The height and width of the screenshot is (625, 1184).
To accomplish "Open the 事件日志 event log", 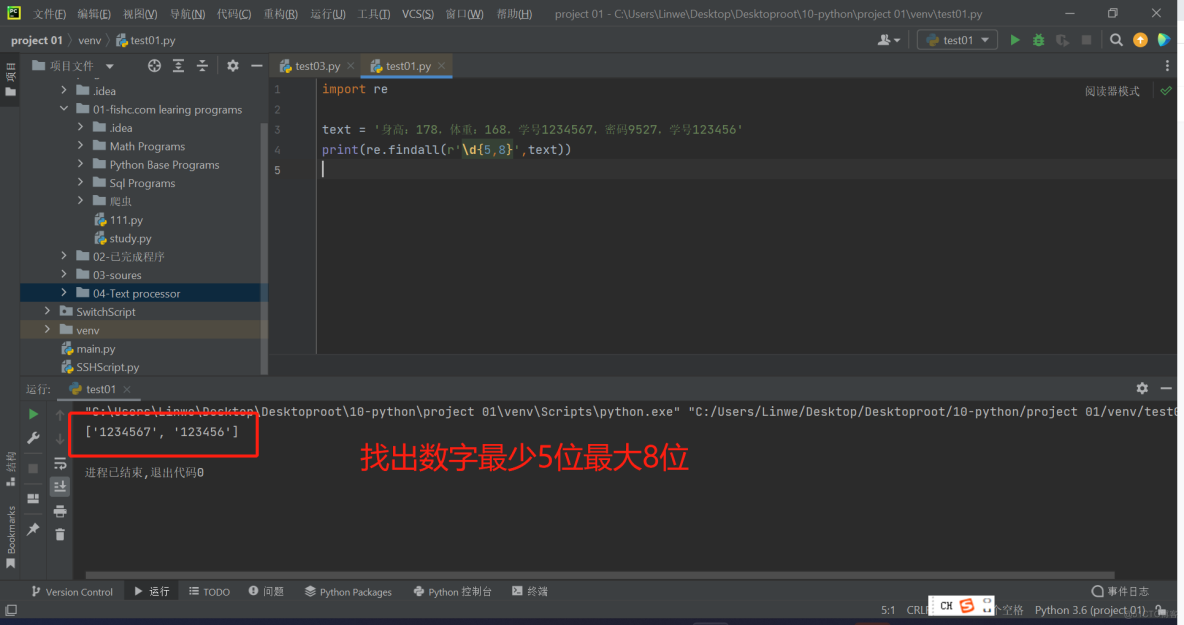I will [x=1120, y=591].
